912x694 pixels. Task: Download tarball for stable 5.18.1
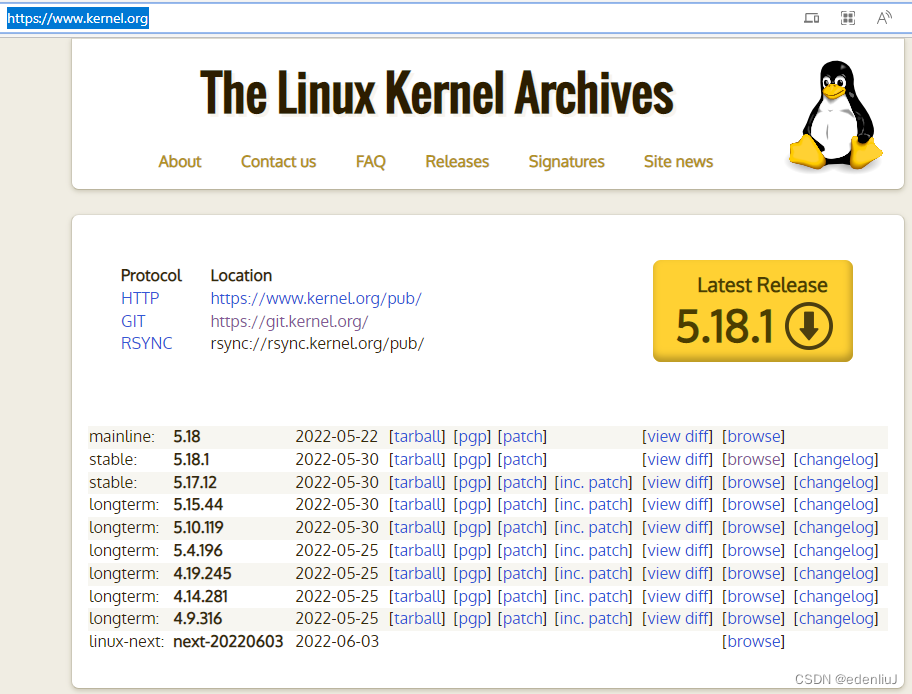[417, 460]
